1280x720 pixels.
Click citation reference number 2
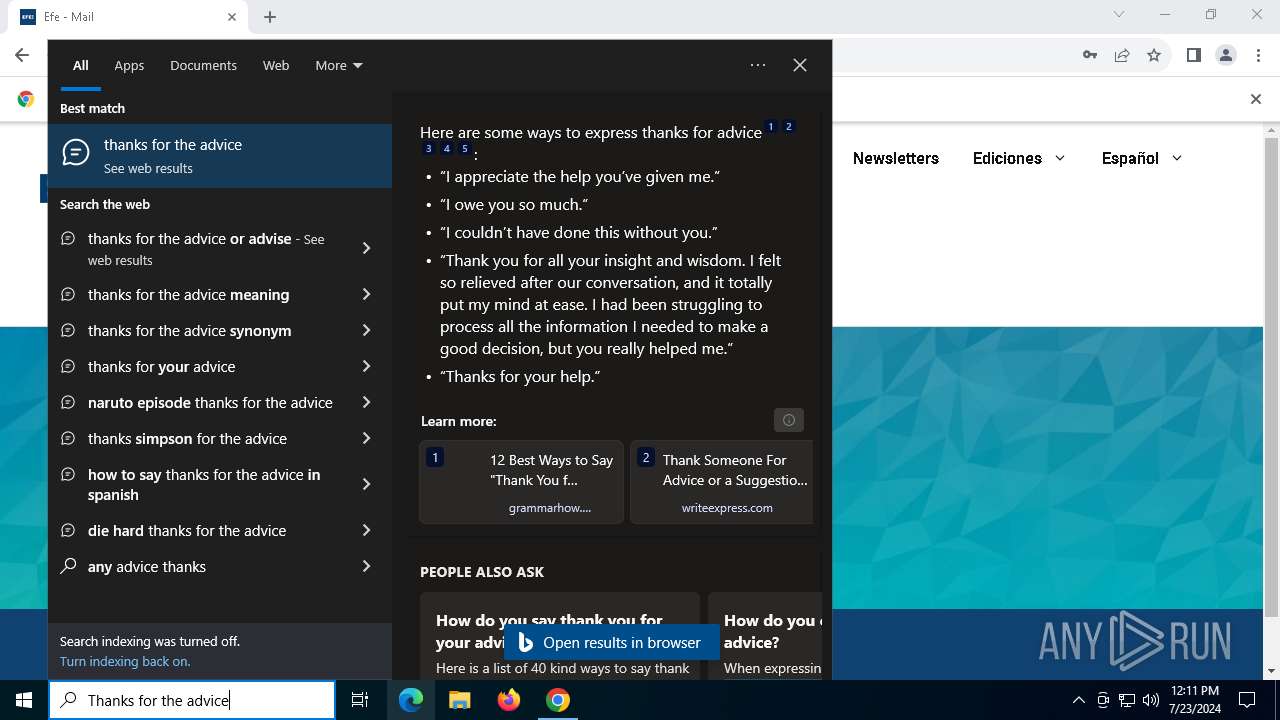coord(789,127)
